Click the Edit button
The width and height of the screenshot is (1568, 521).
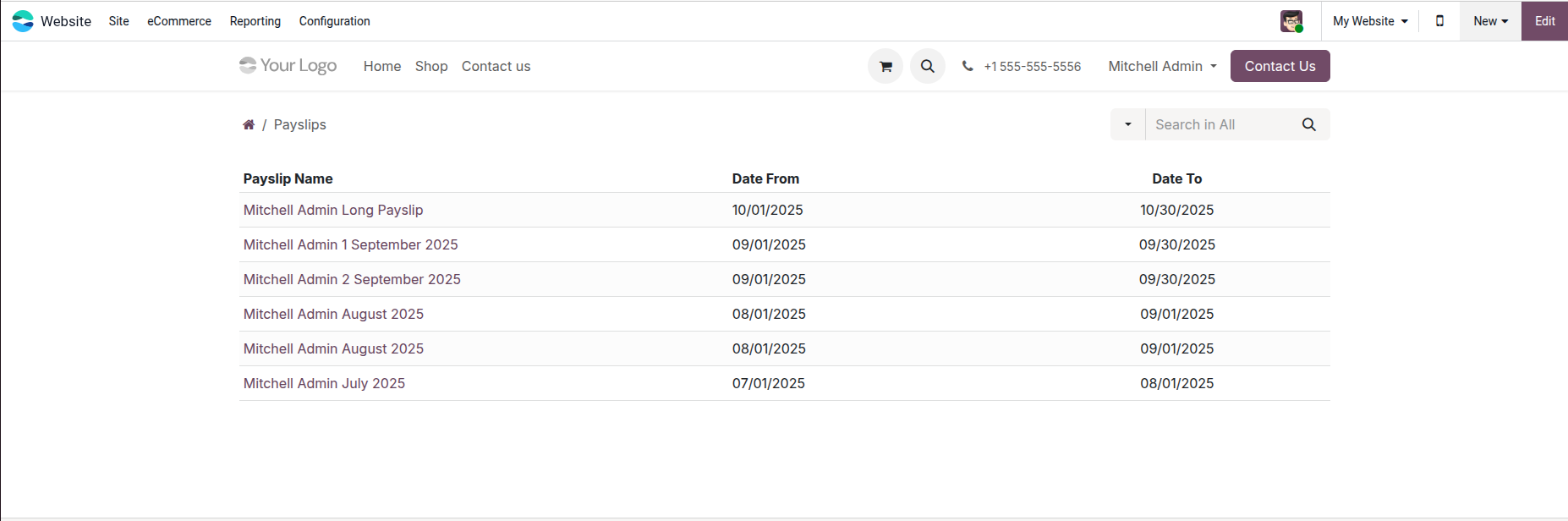1544,21
